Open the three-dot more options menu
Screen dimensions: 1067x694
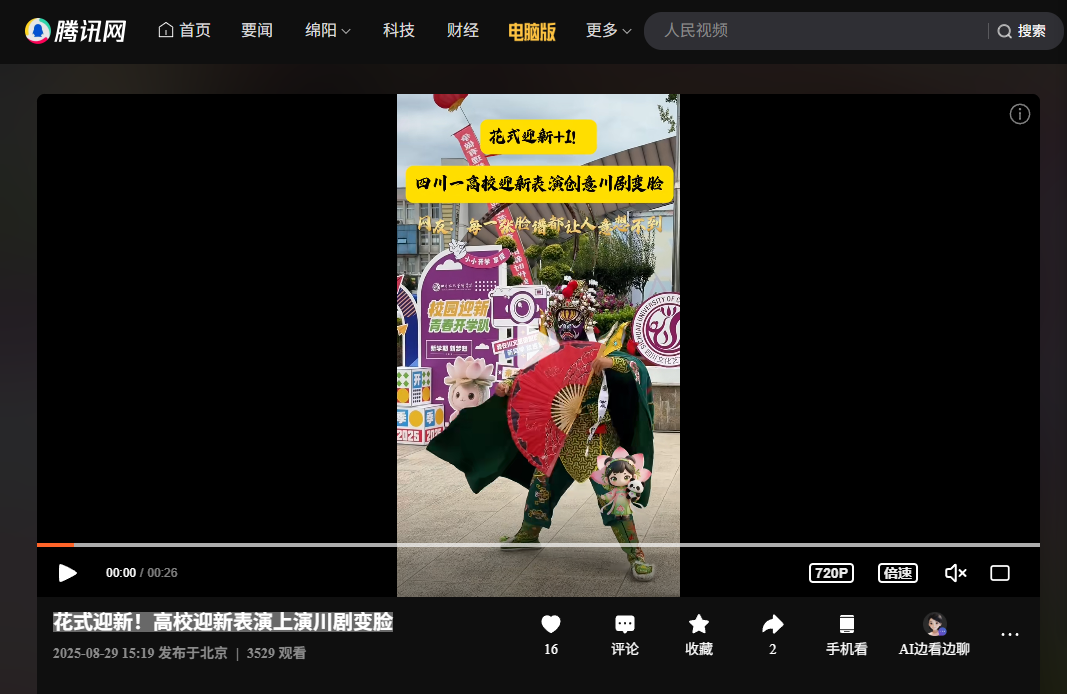tap(1010, 635)
